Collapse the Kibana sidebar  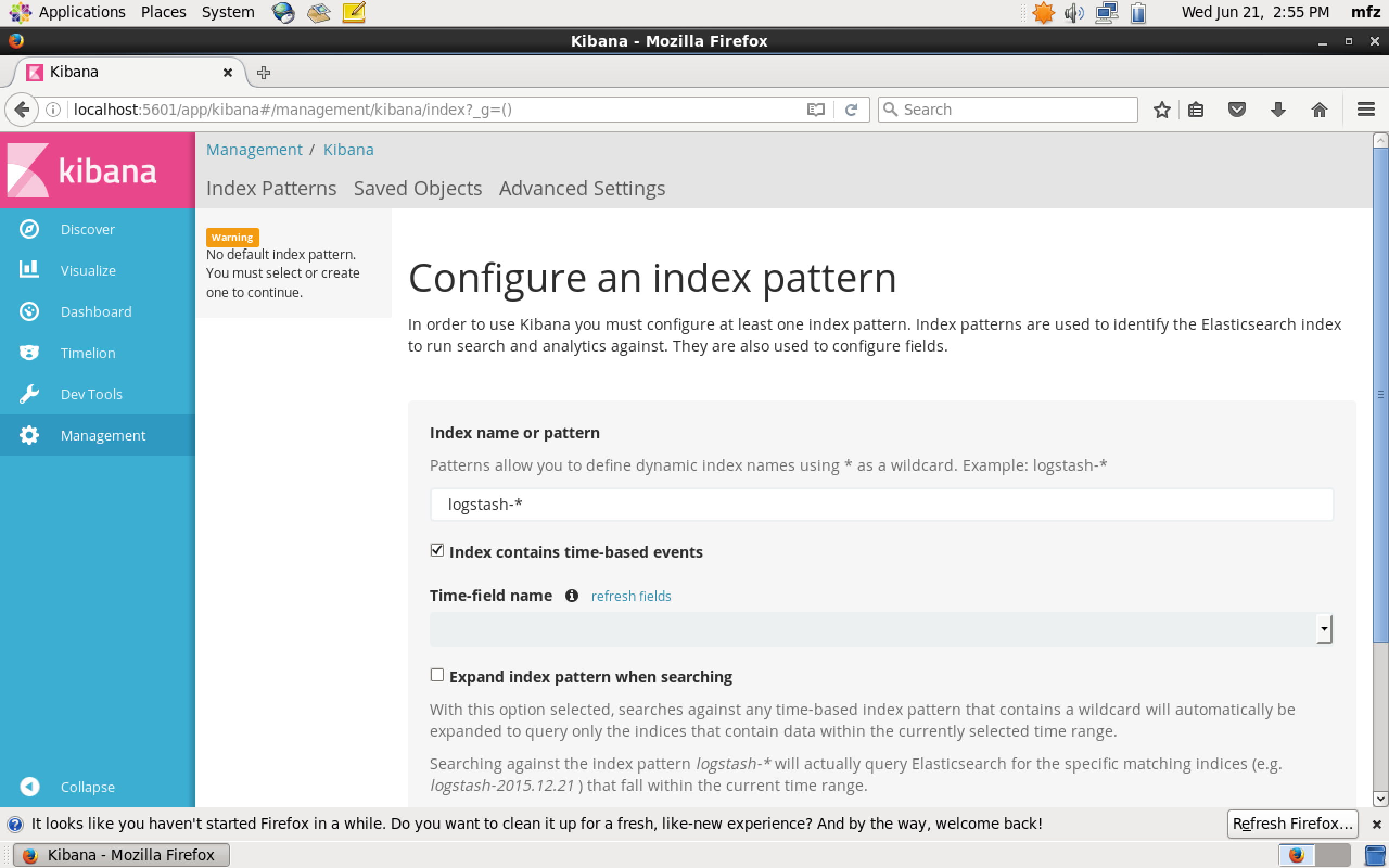pyautogui.click(x=98, y=787)
